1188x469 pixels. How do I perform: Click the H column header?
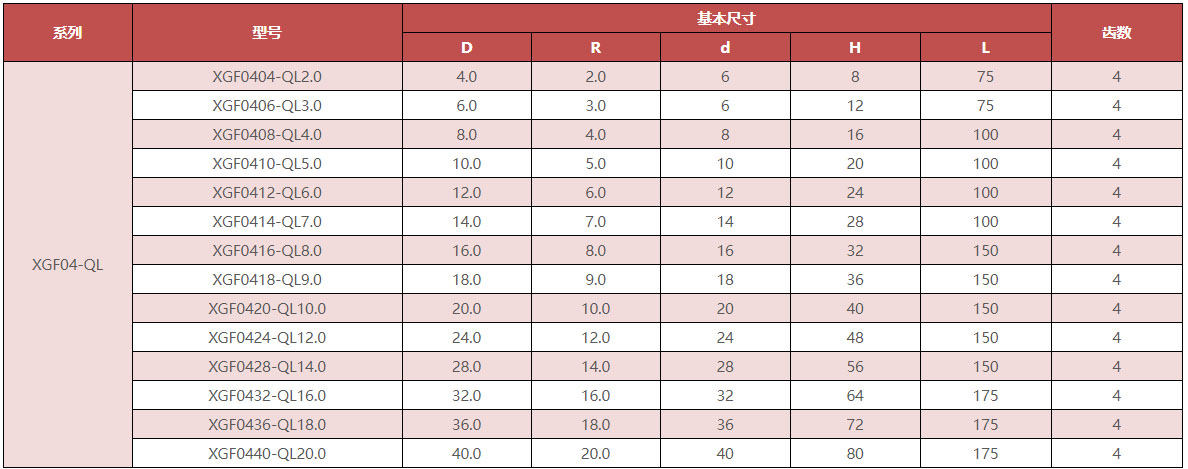pyautogui.click(x=855, y=47)
